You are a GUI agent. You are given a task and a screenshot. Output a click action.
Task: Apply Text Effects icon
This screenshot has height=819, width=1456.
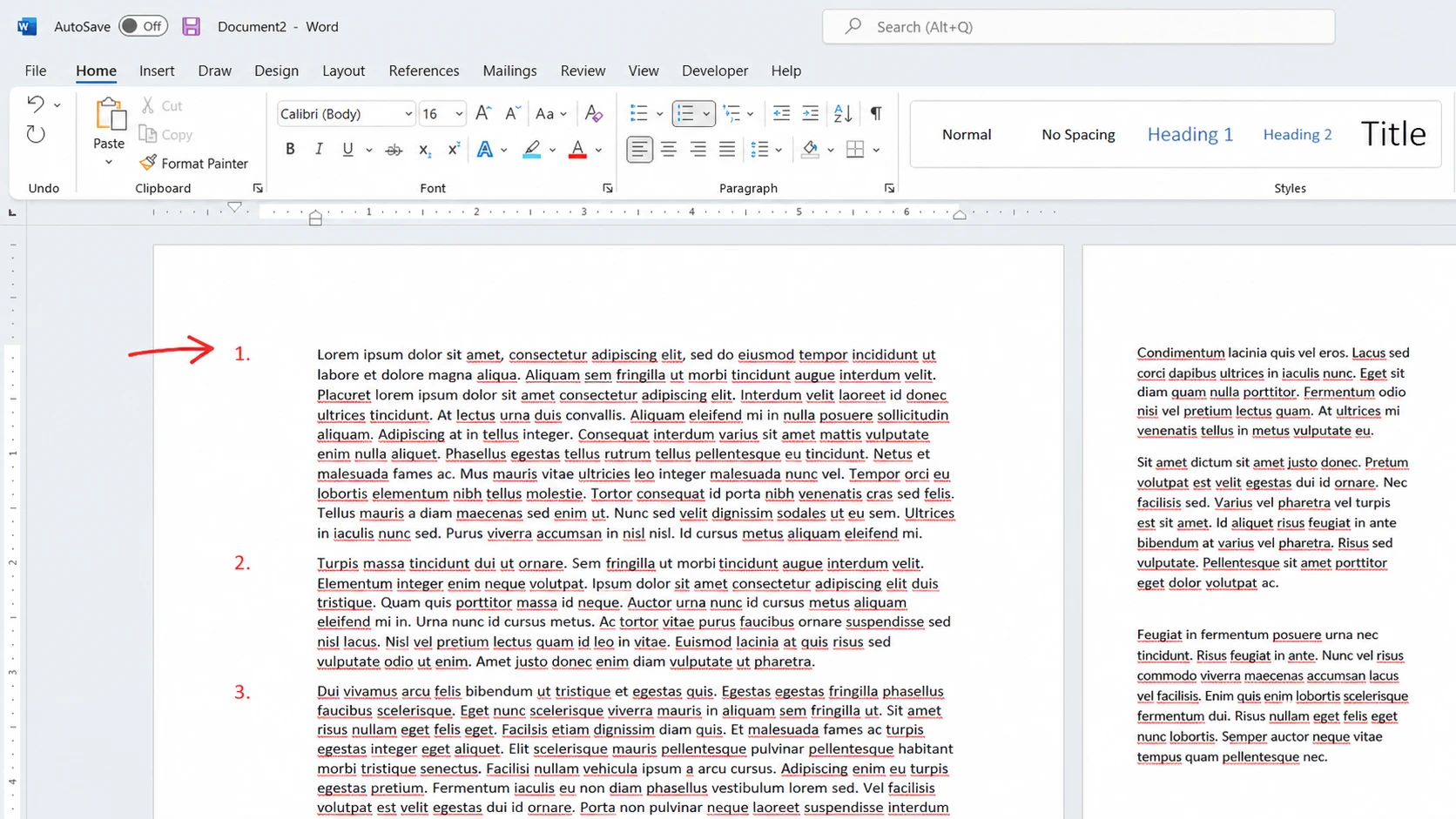click(x=485, y=150)
